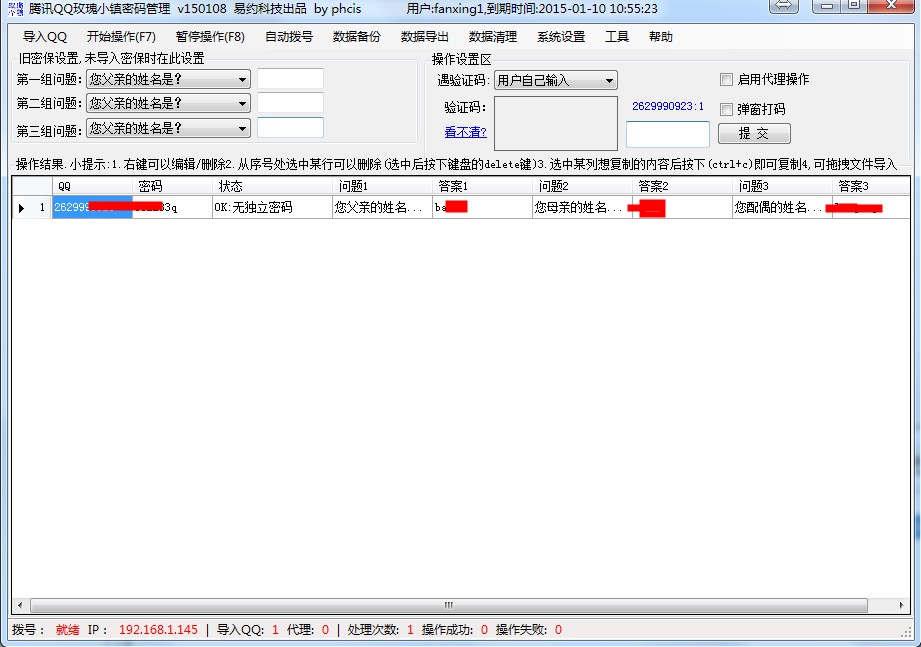921x647 pixels.
Task: Click the 提交 button
Action: coord(754,133)
